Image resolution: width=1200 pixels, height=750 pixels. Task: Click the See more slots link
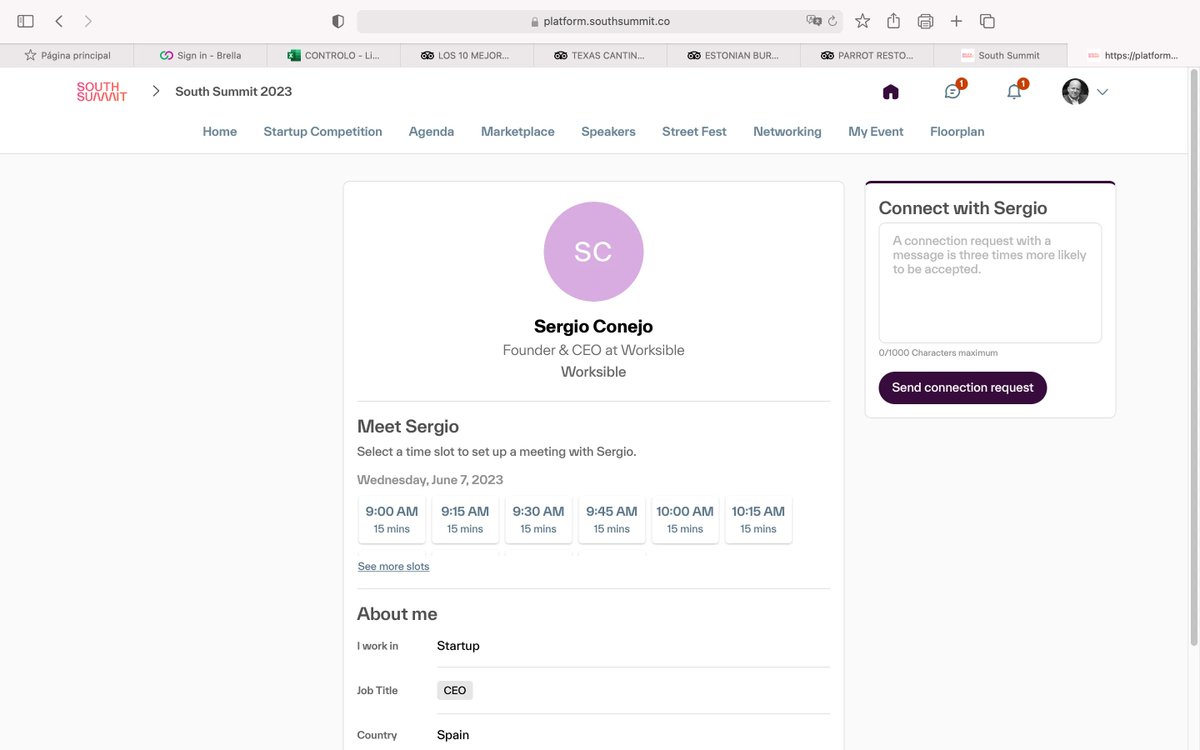394,566
